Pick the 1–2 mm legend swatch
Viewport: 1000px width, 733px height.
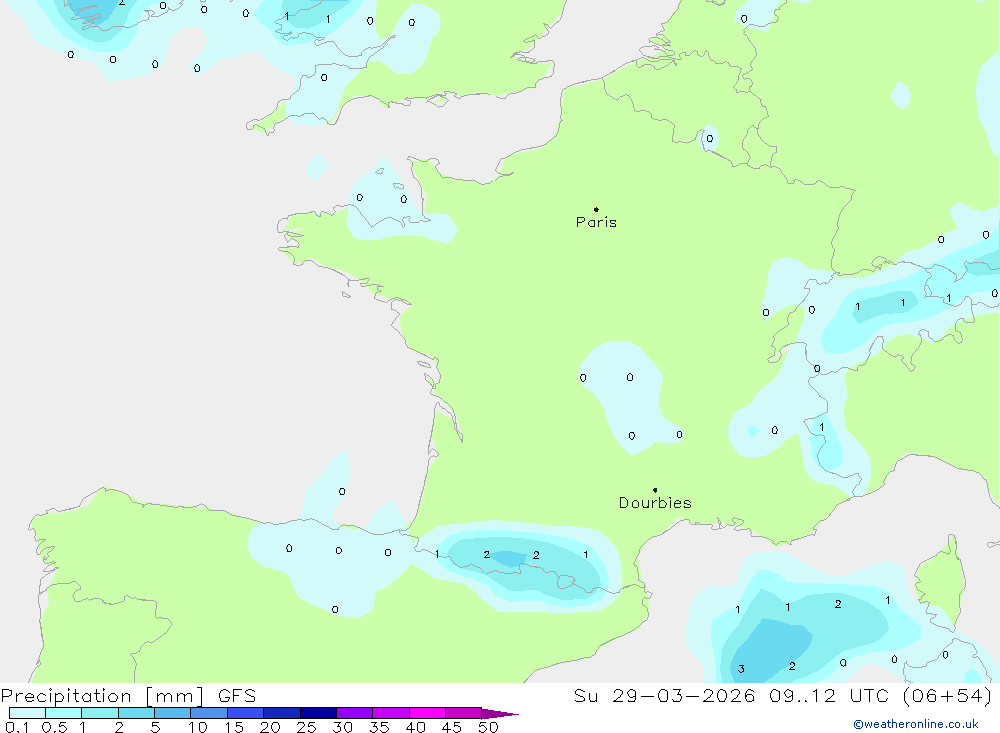point(100,713)
